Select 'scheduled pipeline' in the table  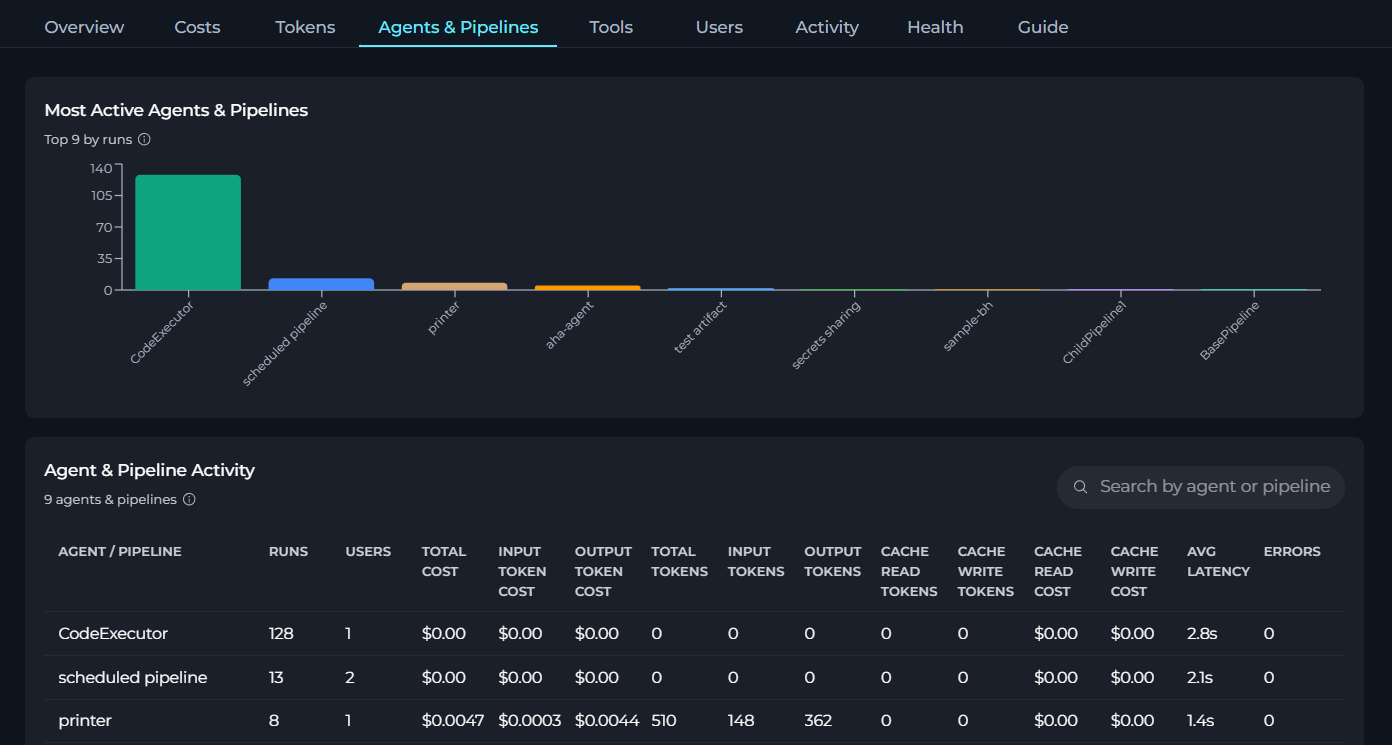pyautogui.click(x=133, y=678)
